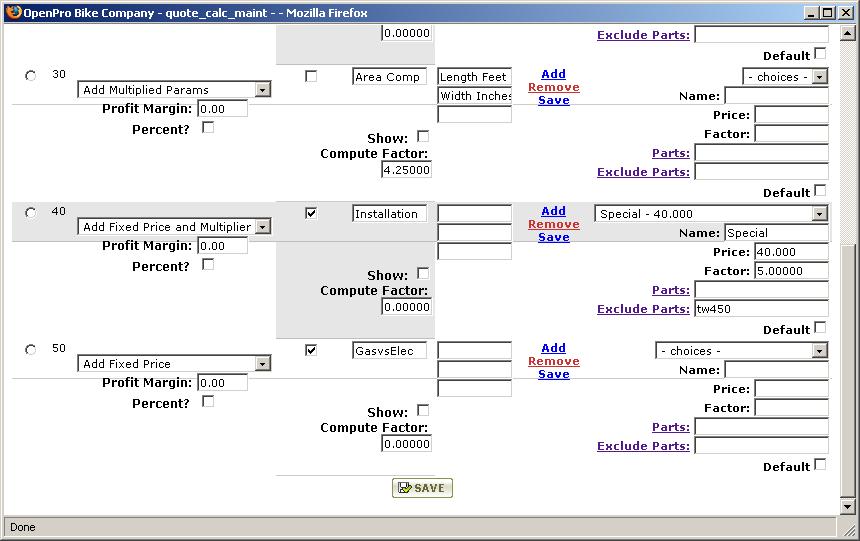Click the Price field containing 40.000
Viewport: 860px width, 541px height.
coord(791,252)
